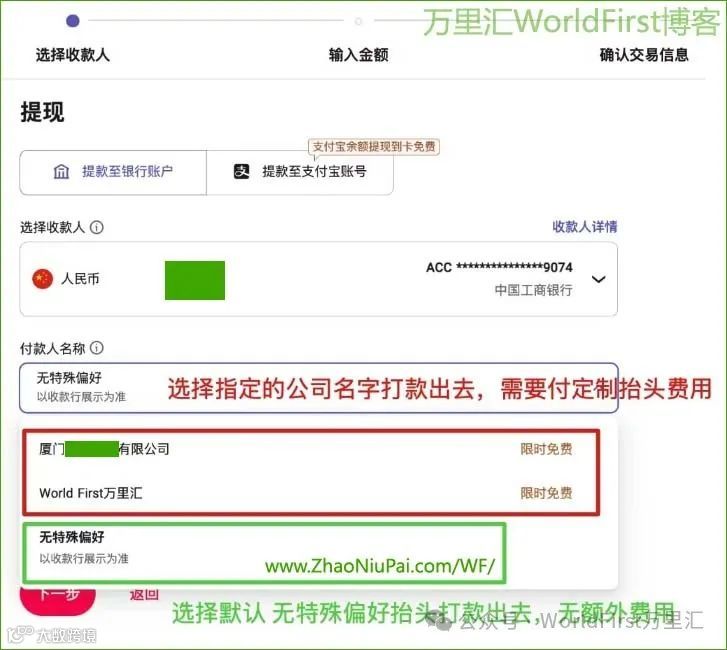Click the ACC account number ending 9074
727x650 pixels.
499,267
